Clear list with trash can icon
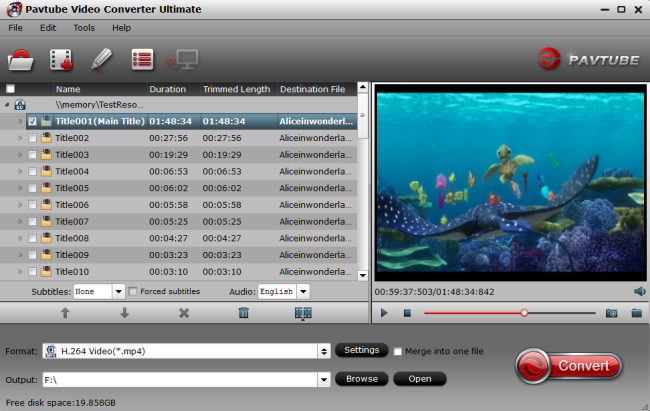Viewport: 650px width, 411px height. point(244,313)
